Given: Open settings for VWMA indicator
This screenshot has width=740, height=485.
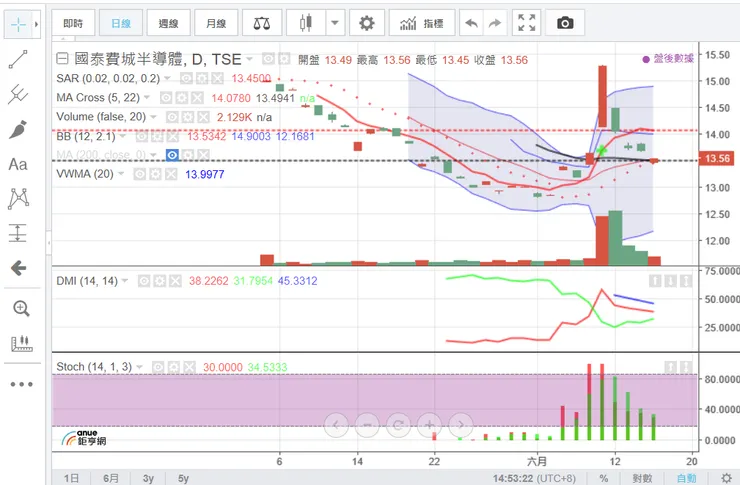Looking at the screenshot, I should (155, 174).
